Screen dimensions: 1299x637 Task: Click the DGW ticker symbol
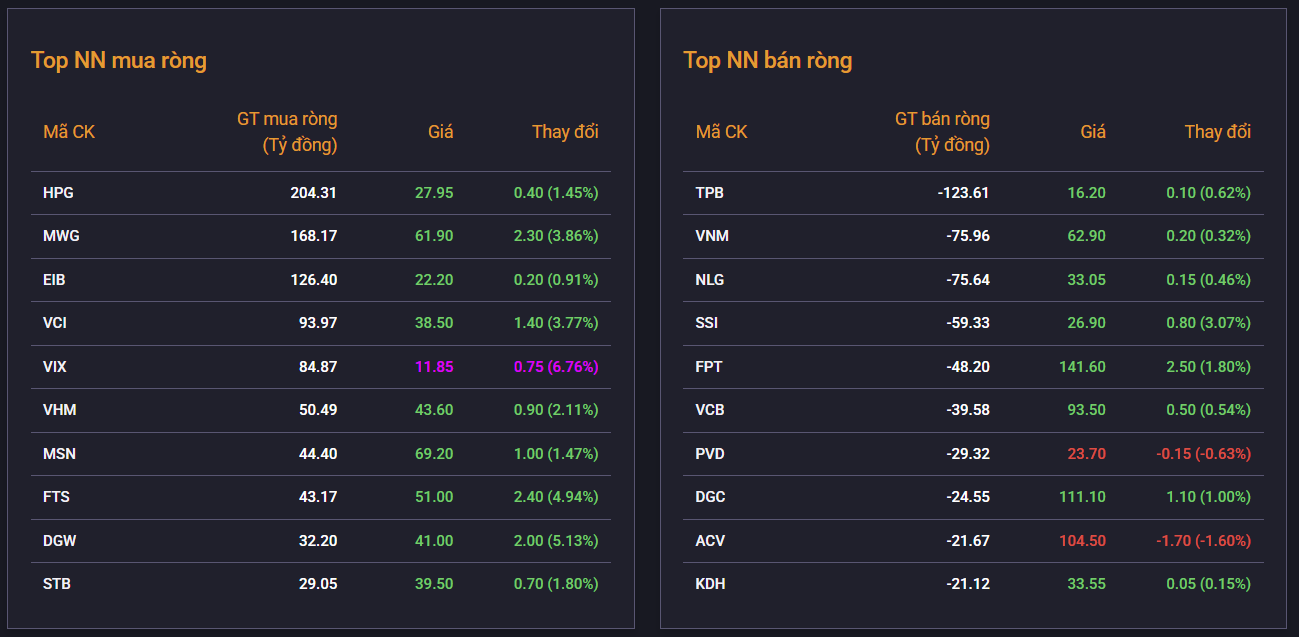pyautogui.click(x=60, y=541)
